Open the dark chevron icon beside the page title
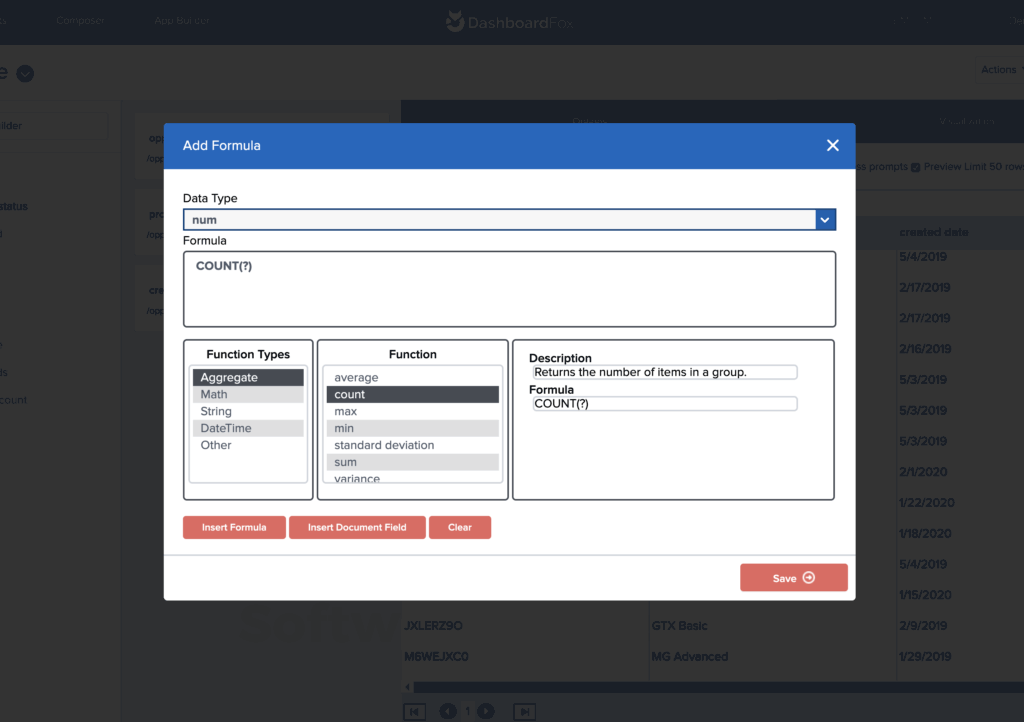The width and height of the screenshot is (1024, 722). (24, 73)
